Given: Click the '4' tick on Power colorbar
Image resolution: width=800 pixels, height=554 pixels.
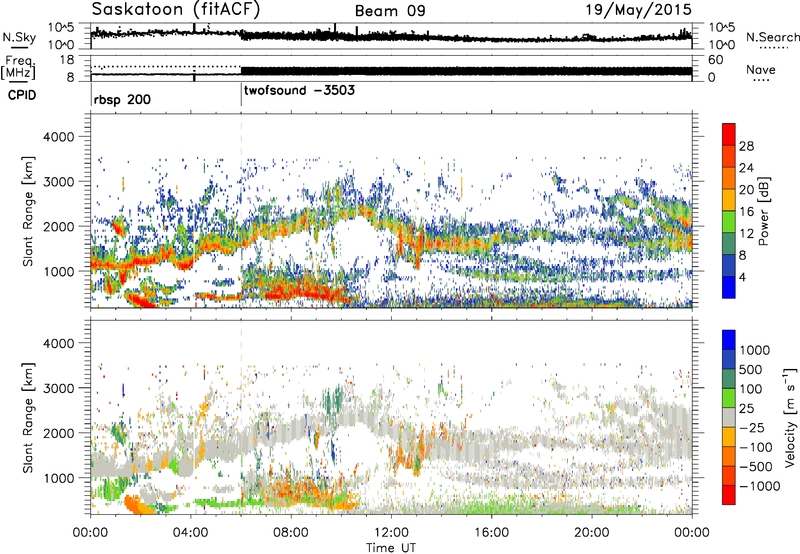Looking at the screenshot, I should (743, 277).
